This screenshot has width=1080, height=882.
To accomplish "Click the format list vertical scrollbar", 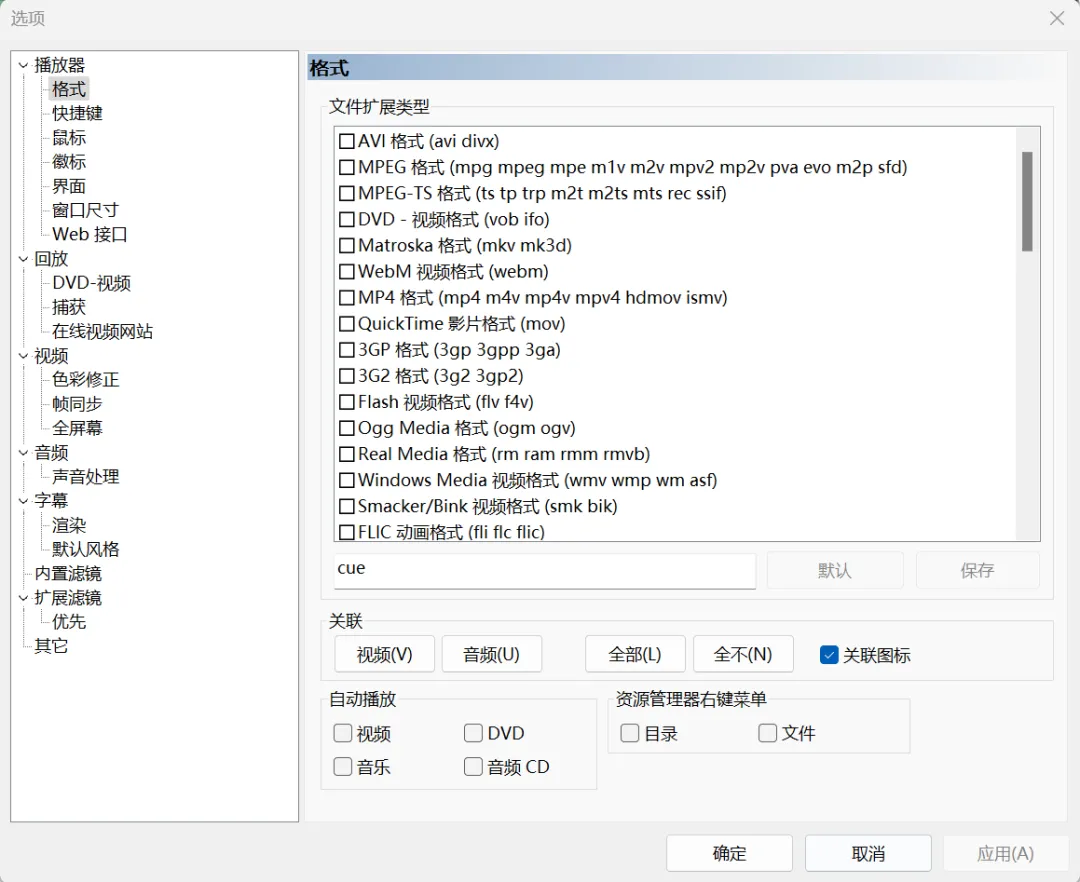I will pyautogui.click(x=1027, y=200).
